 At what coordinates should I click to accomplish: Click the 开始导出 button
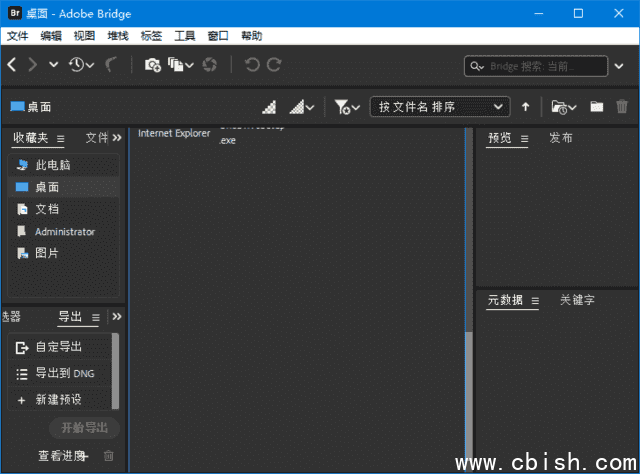tap(84, 427)
